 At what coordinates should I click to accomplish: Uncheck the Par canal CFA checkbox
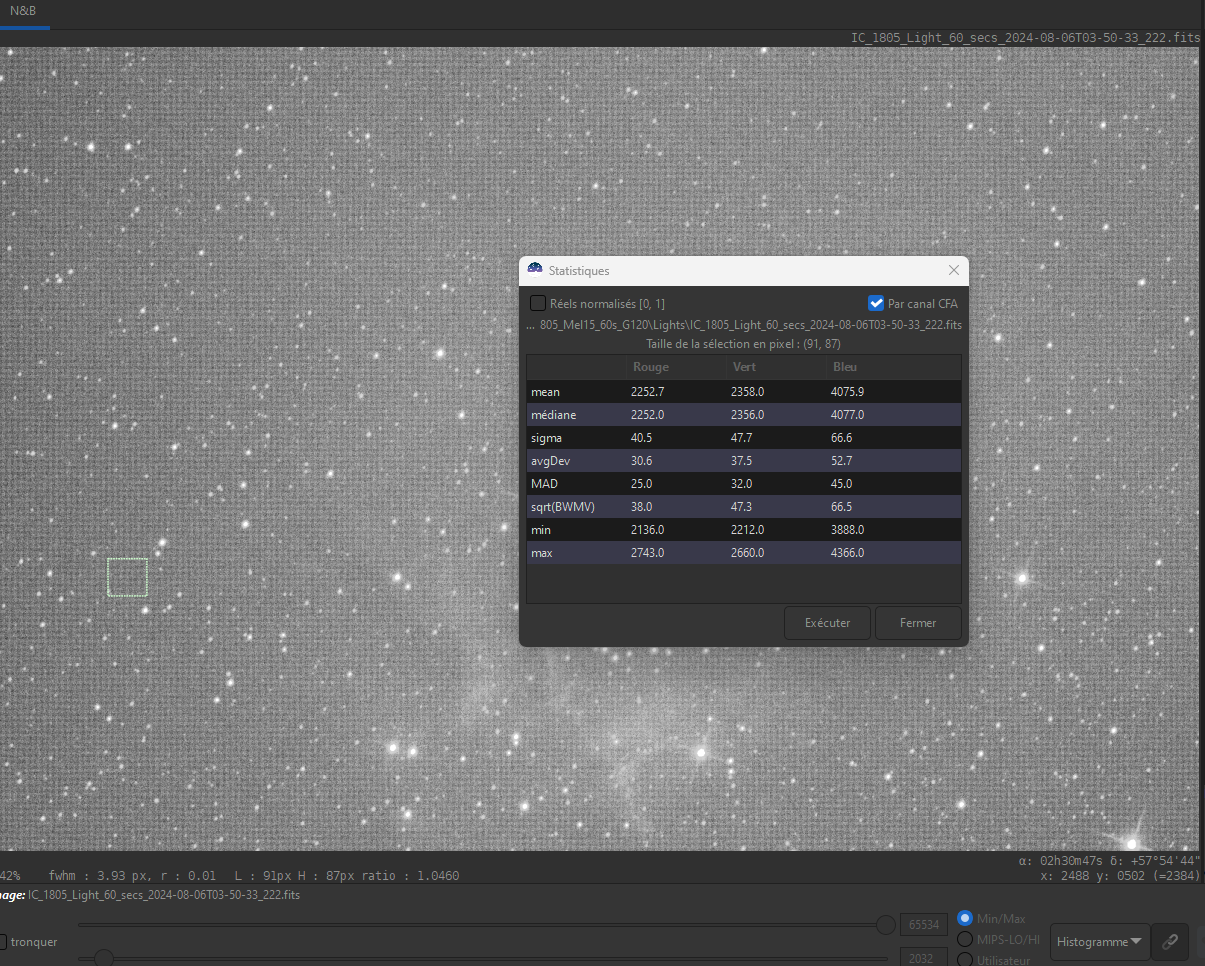[x=876, y=303]
